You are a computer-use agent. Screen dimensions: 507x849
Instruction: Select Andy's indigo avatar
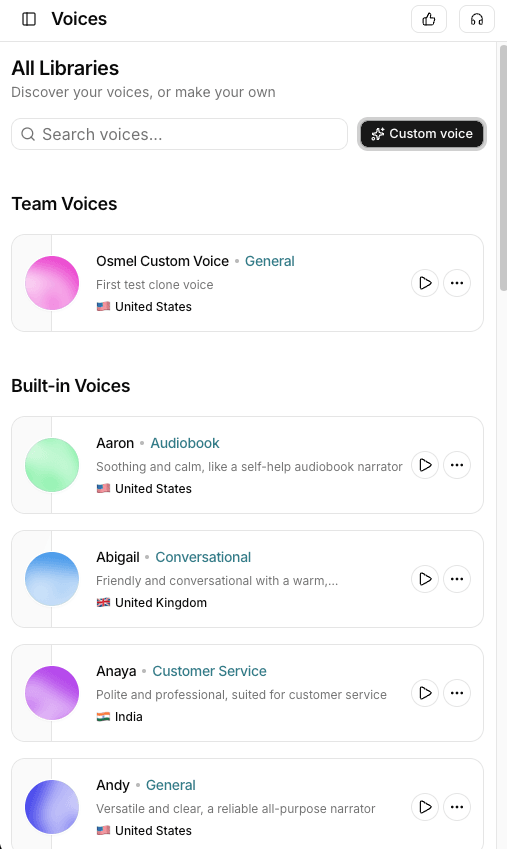point(52,807)
